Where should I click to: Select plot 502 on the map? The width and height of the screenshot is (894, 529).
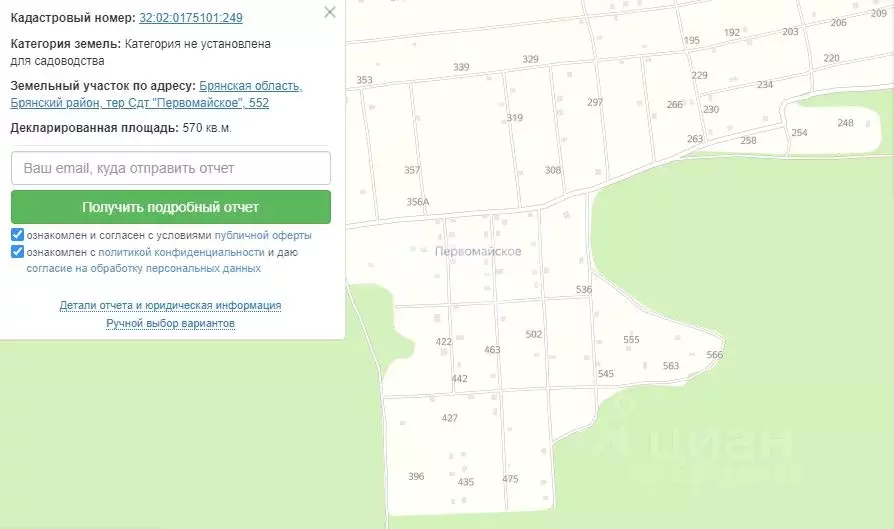(534, 334)
